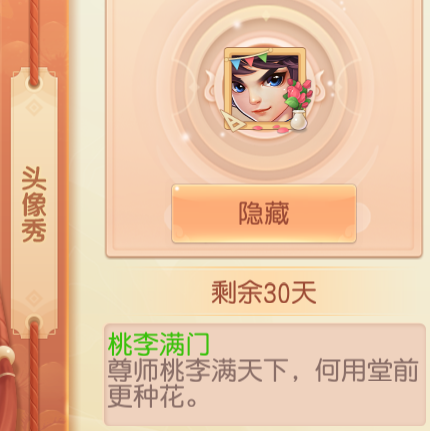Image resolution: width=430 pixels, height=431 pixels.
Task: Click the 隐藏 button
Action: coord(264,213)
